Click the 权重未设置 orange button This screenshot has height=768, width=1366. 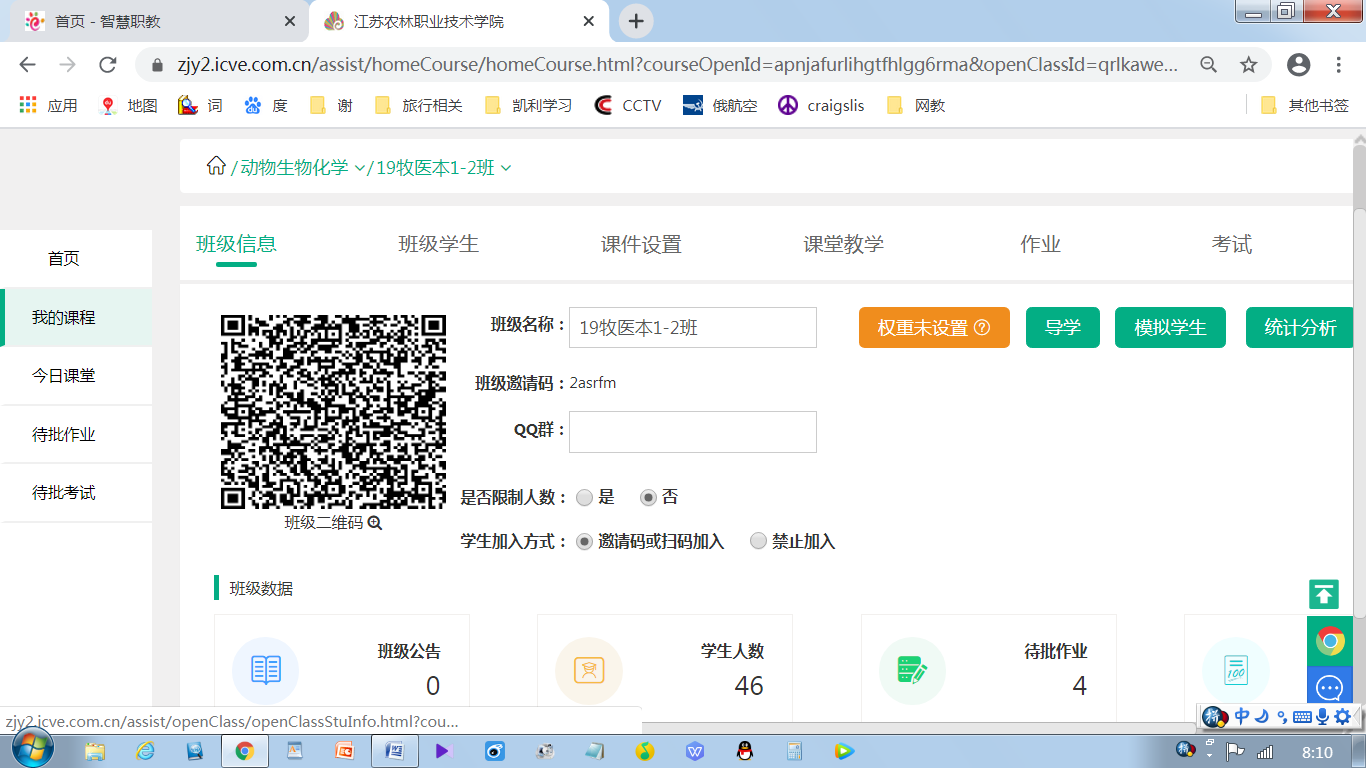click(934, 328)
